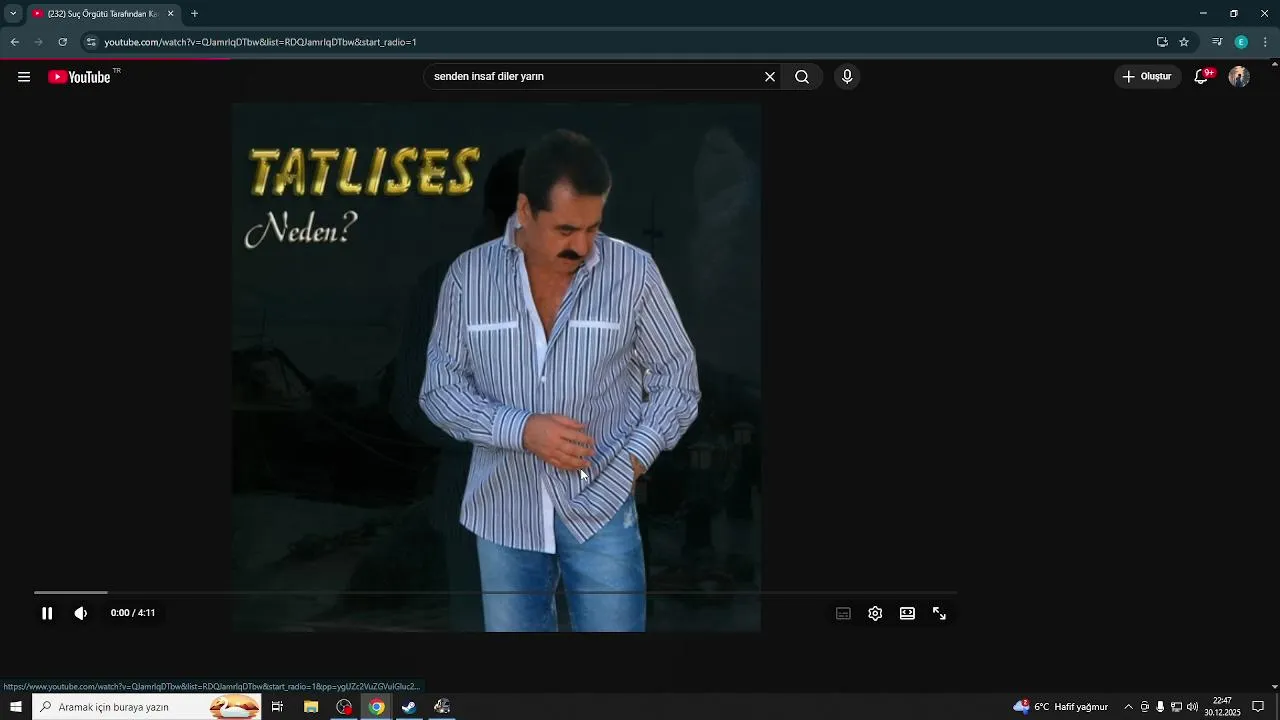
Task: Open player settings gear
Action: 875,613
